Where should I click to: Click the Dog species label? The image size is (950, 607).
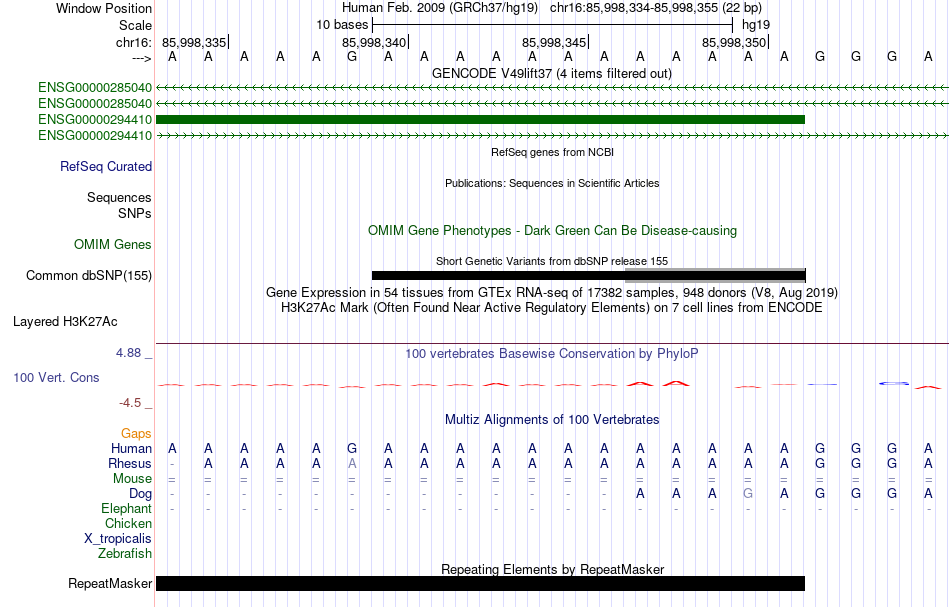[140, 494]
